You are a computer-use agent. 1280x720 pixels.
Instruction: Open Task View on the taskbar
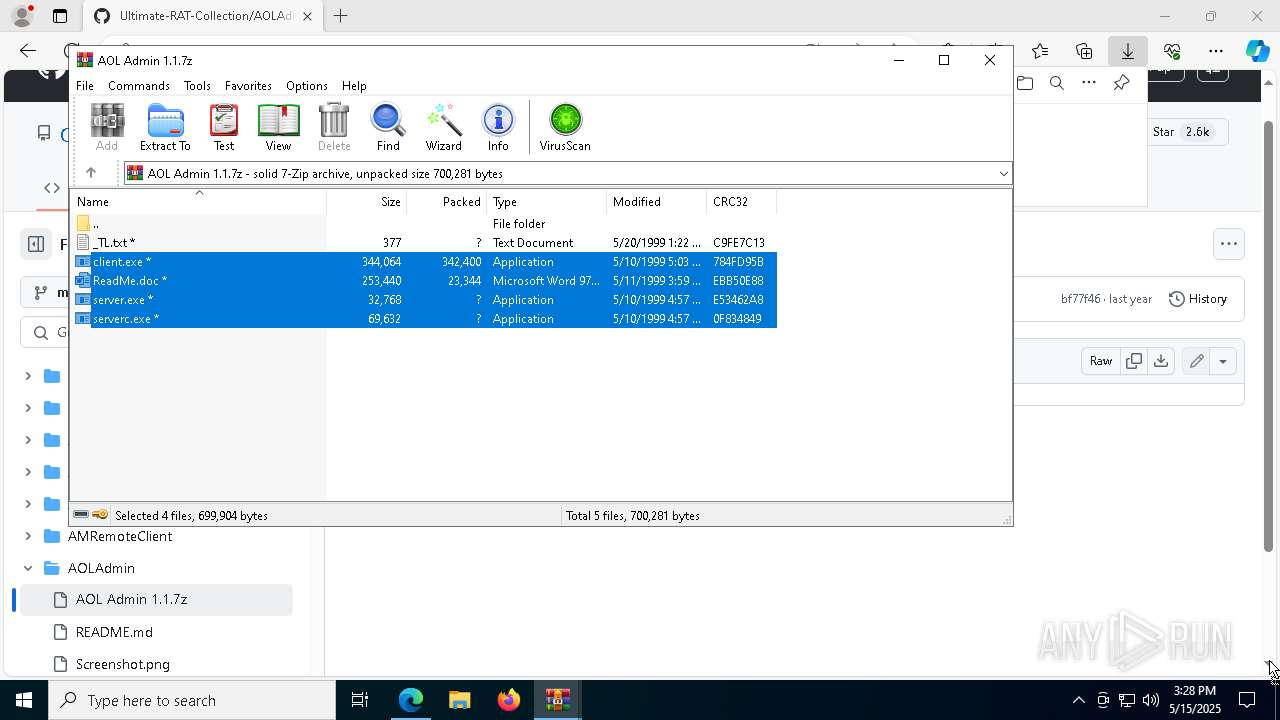(x=360, y=700)
